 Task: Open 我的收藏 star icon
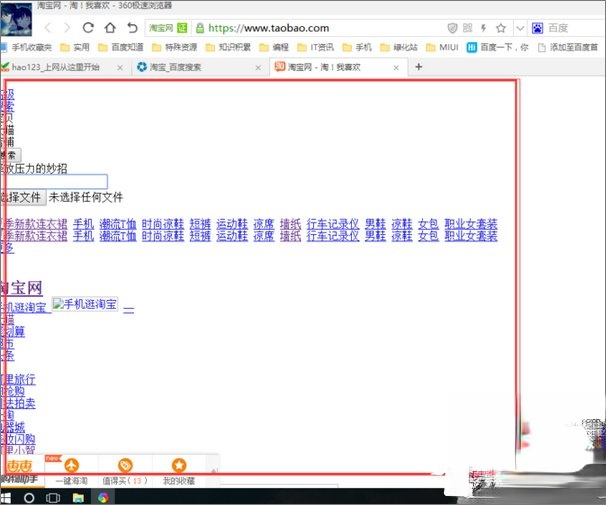point(179,466)
